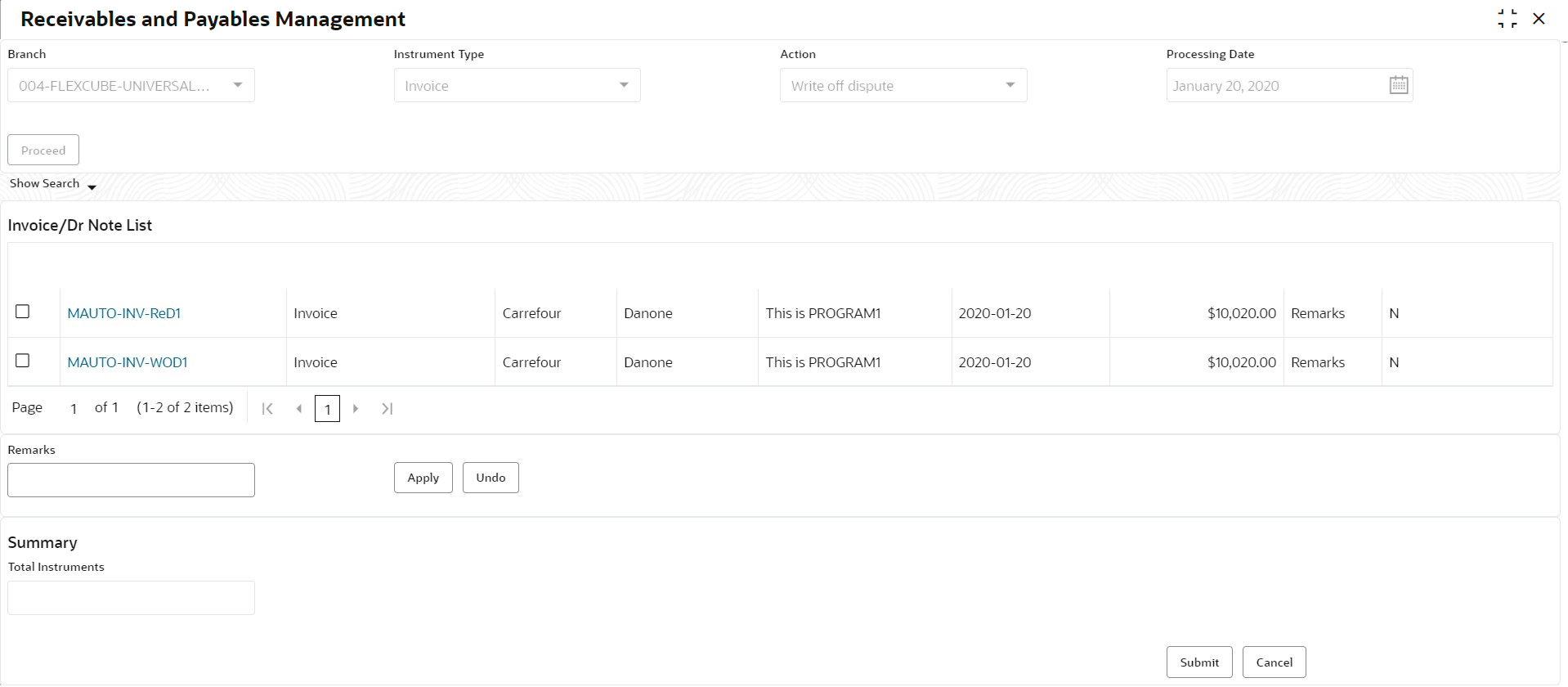The width and height of the screenshot is (1568, 687).
Task: Click the $10,020.00 amount for MAUTO-INV-WOD1
Action: 1242,362
